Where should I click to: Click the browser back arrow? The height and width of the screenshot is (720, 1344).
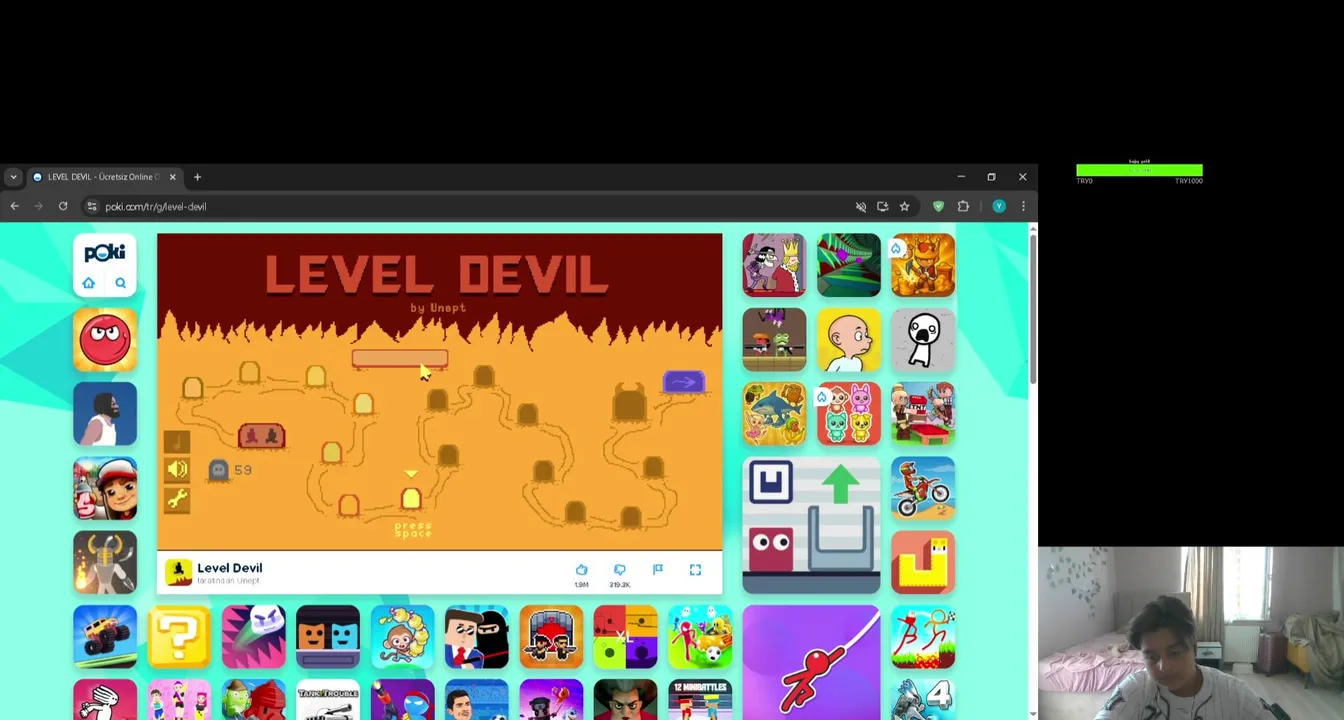coord(14,206)
